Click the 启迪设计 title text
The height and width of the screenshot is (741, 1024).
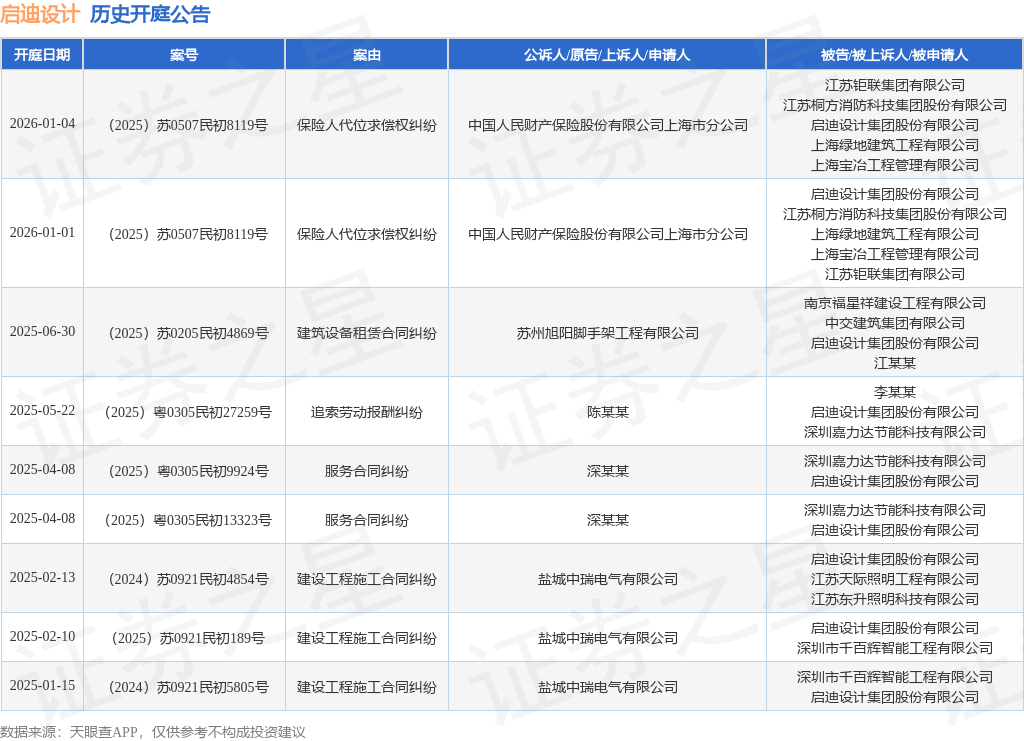tap(40, 14)
